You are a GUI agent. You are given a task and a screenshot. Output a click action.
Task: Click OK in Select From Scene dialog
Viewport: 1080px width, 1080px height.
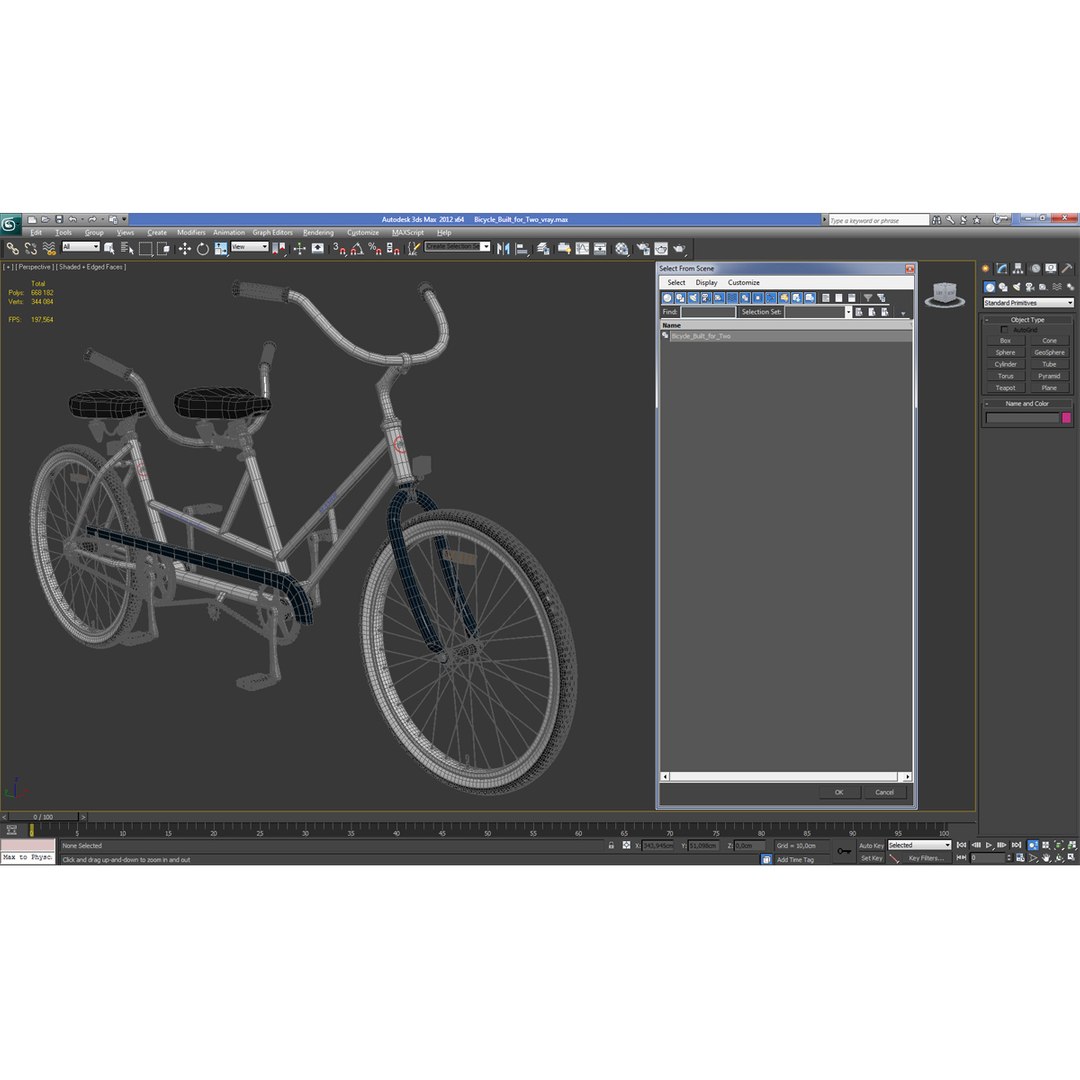pos(839,792)
